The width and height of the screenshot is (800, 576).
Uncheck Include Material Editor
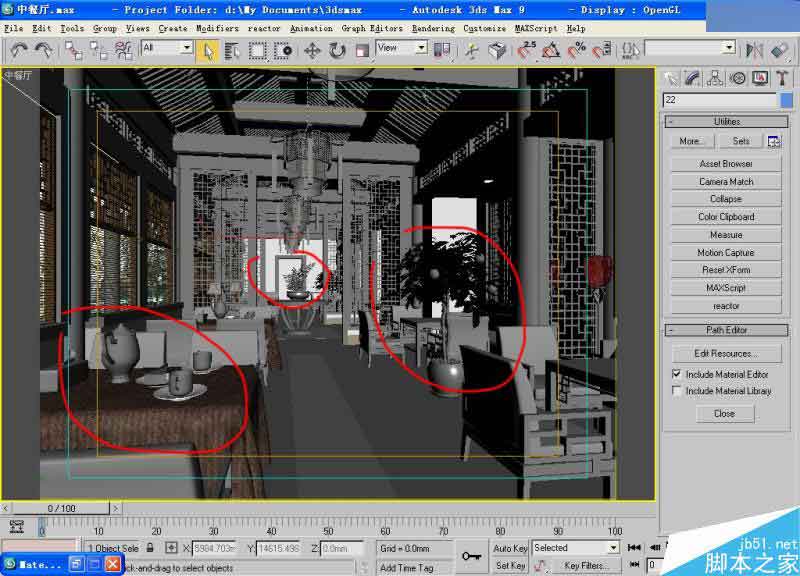click(677, 373)
